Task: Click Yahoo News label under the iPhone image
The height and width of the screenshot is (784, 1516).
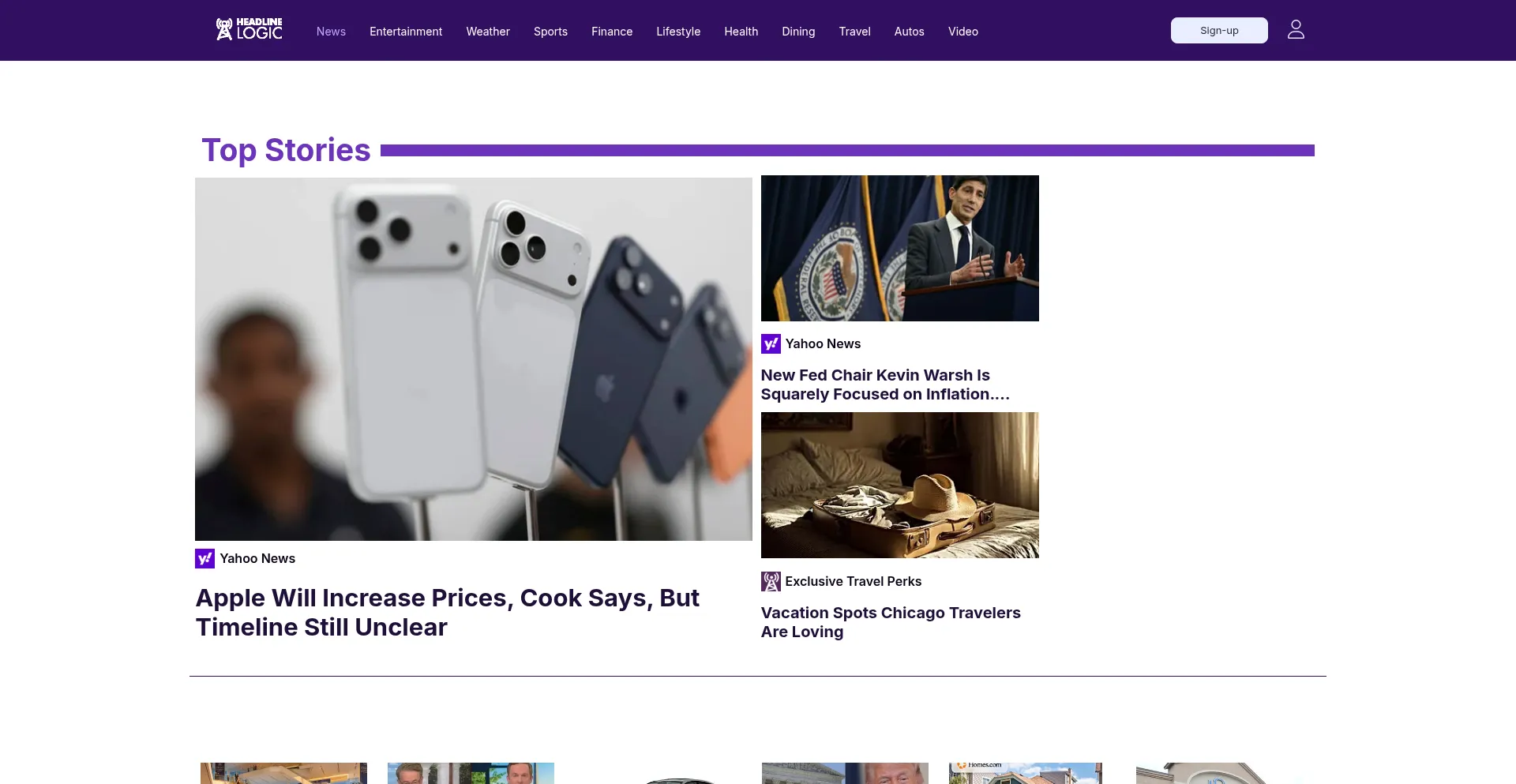Action: tap(257, 558)
